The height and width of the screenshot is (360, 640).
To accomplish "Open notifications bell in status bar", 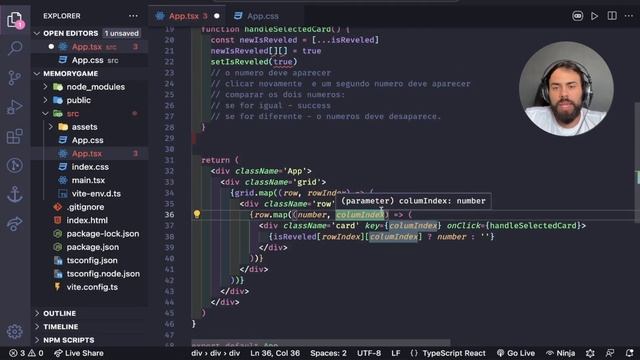I will pyautogui.click(x=629, y=353).
